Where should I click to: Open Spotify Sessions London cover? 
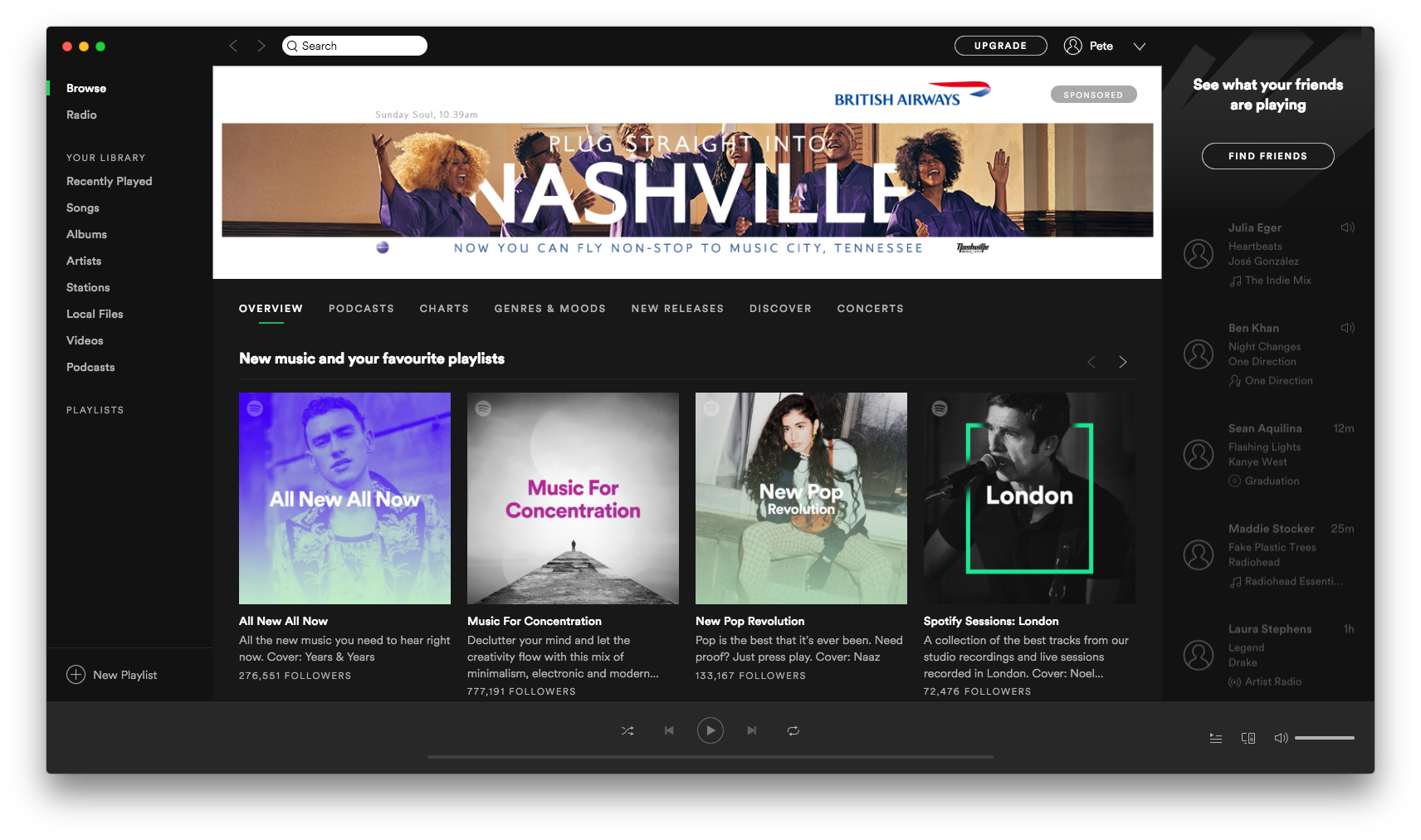click(1029, 498)
